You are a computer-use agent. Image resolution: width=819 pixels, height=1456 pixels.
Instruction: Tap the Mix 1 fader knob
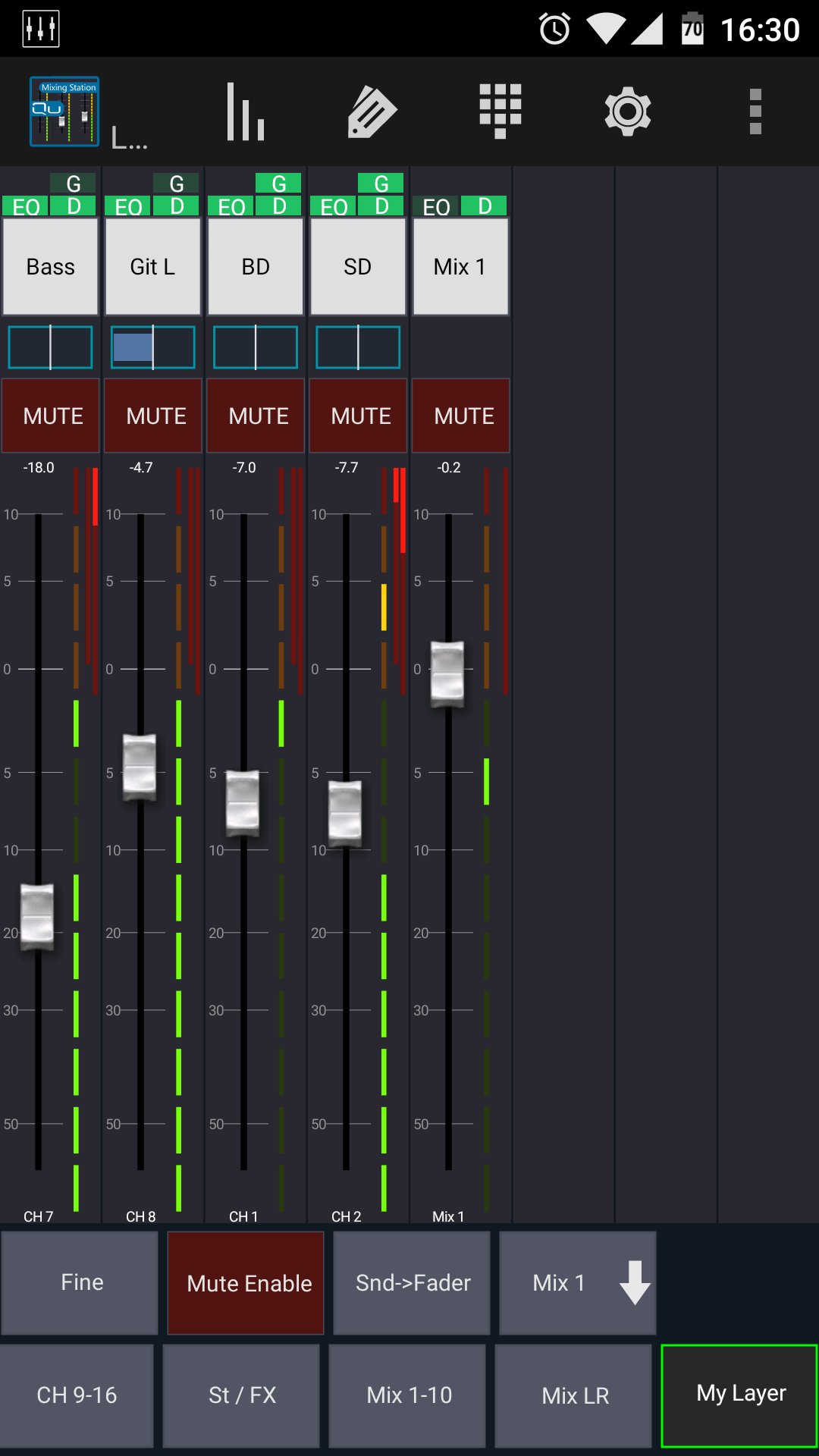447,674
